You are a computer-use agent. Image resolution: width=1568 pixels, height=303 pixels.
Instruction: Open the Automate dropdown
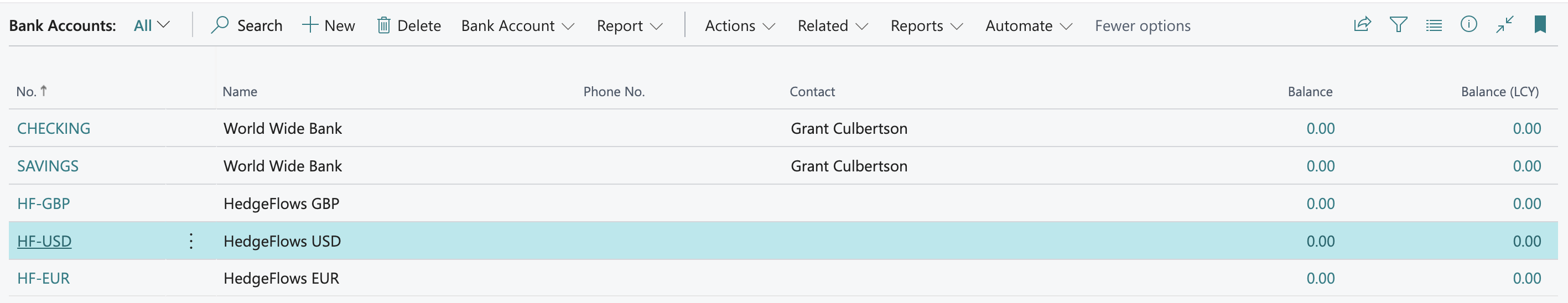pos(1028,25)
